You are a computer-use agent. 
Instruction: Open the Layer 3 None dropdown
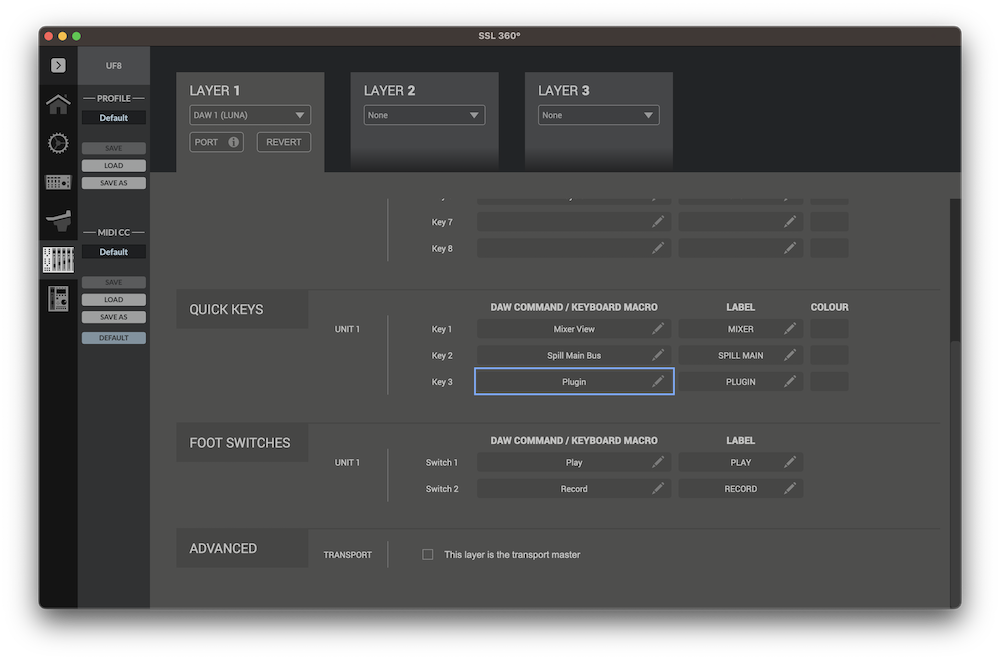(598, 115)
